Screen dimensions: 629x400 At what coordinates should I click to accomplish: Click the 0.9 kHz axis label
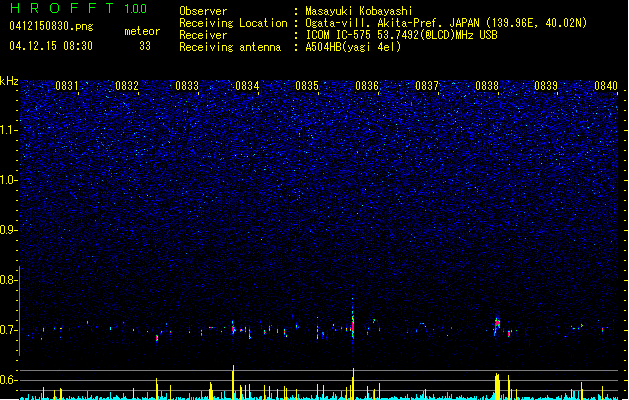tap(9, 230)
